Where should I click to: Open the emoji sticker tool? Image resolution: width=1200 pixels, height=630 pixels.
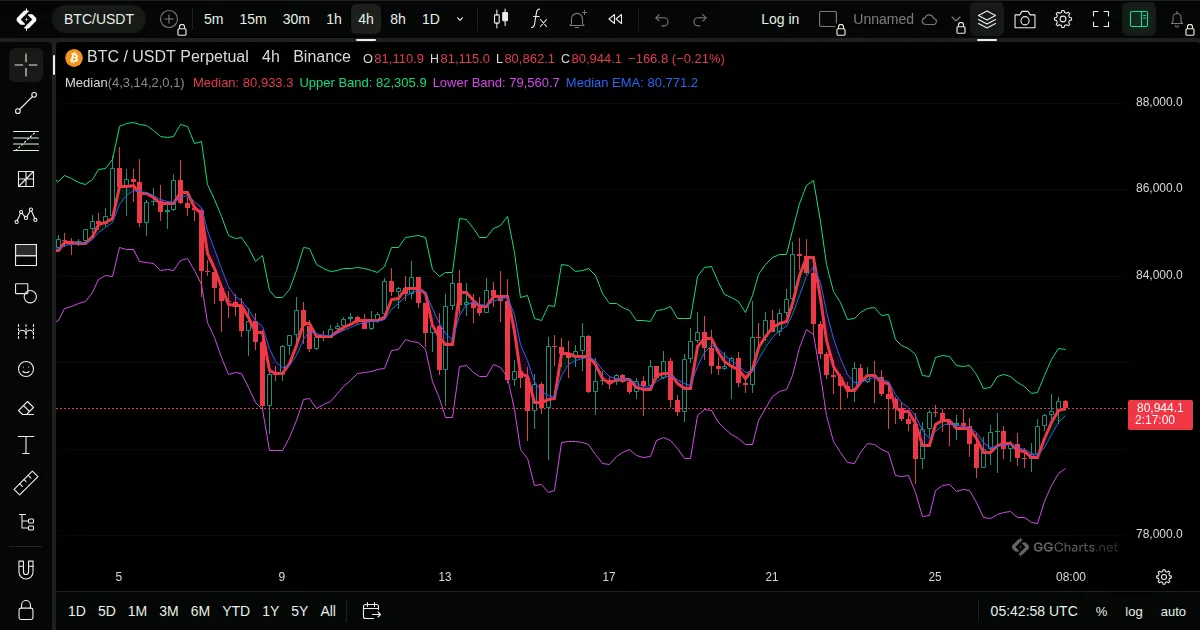click(26, 369)
